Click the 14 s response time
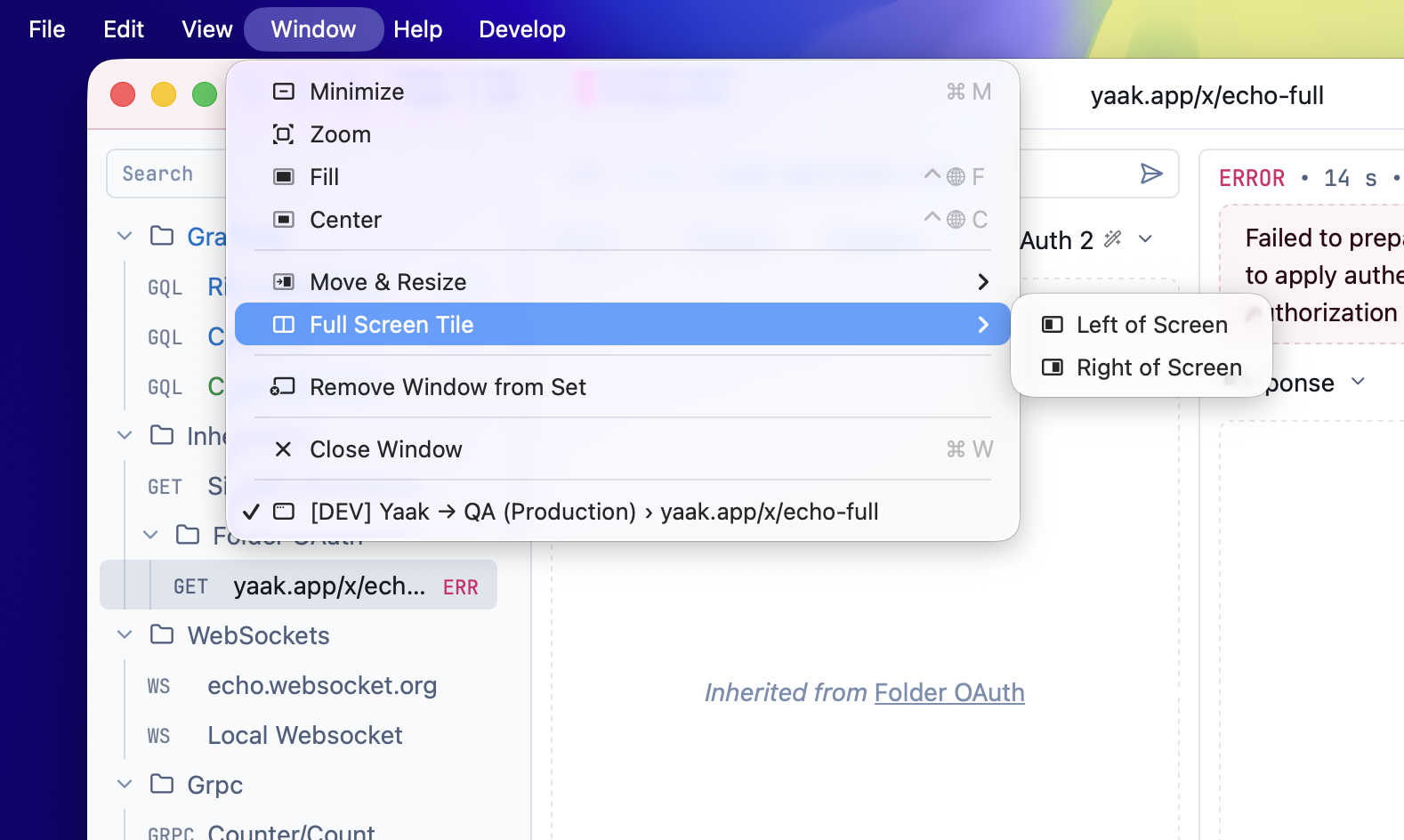Viewport: 1404px width, 840px height. pyautogui.click(x=1351, y=178)
